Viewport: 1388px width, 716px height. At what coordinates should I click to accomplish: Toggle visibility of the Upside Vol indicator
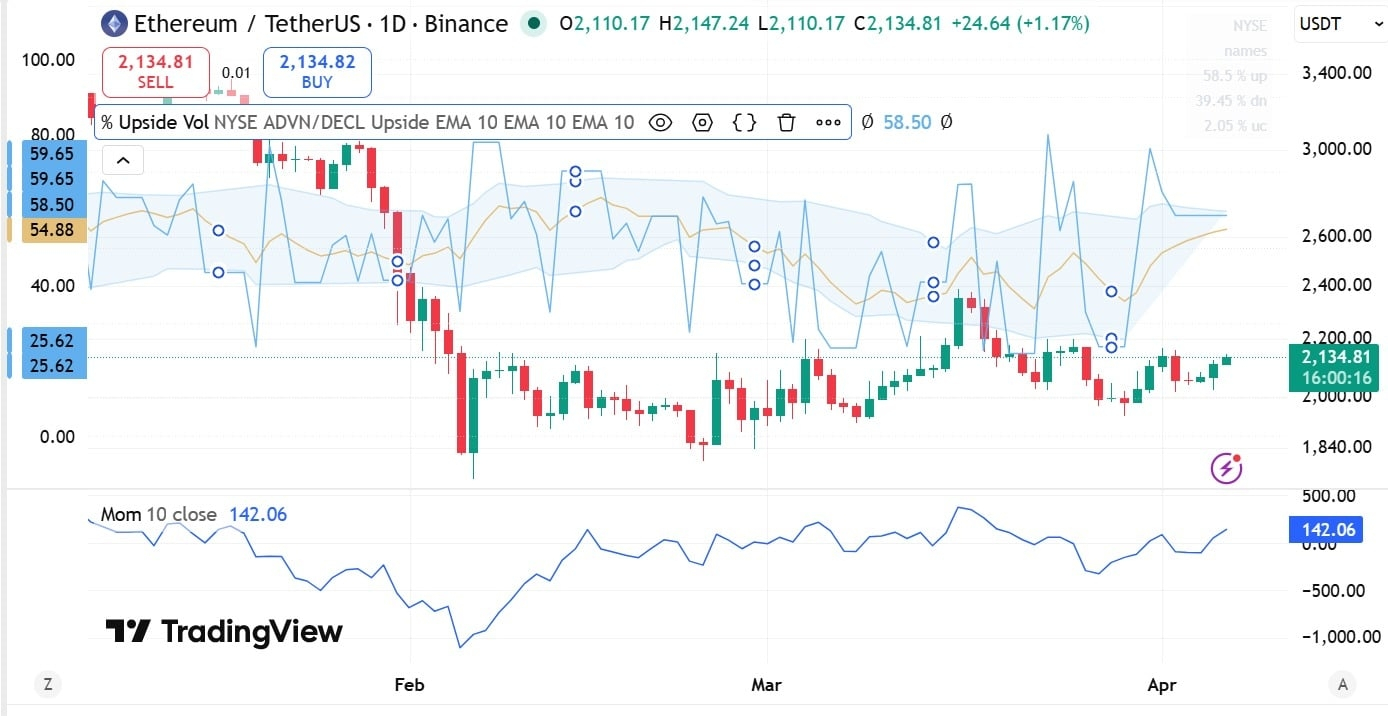point(659,122)
